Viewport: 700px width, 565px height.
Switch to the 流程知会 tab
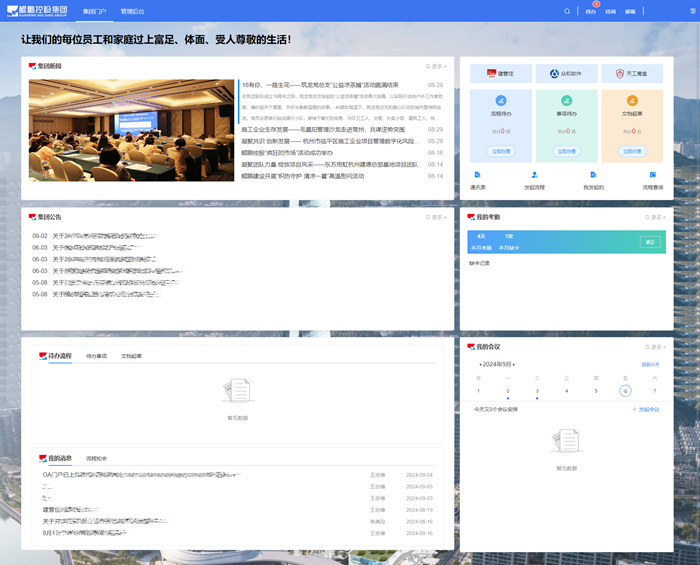point(97,458)
